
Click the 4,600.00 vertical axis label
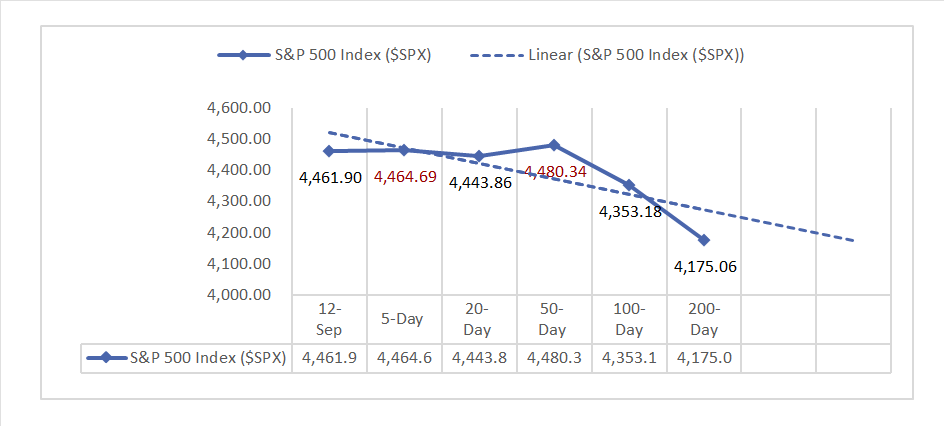coord(238,107)
